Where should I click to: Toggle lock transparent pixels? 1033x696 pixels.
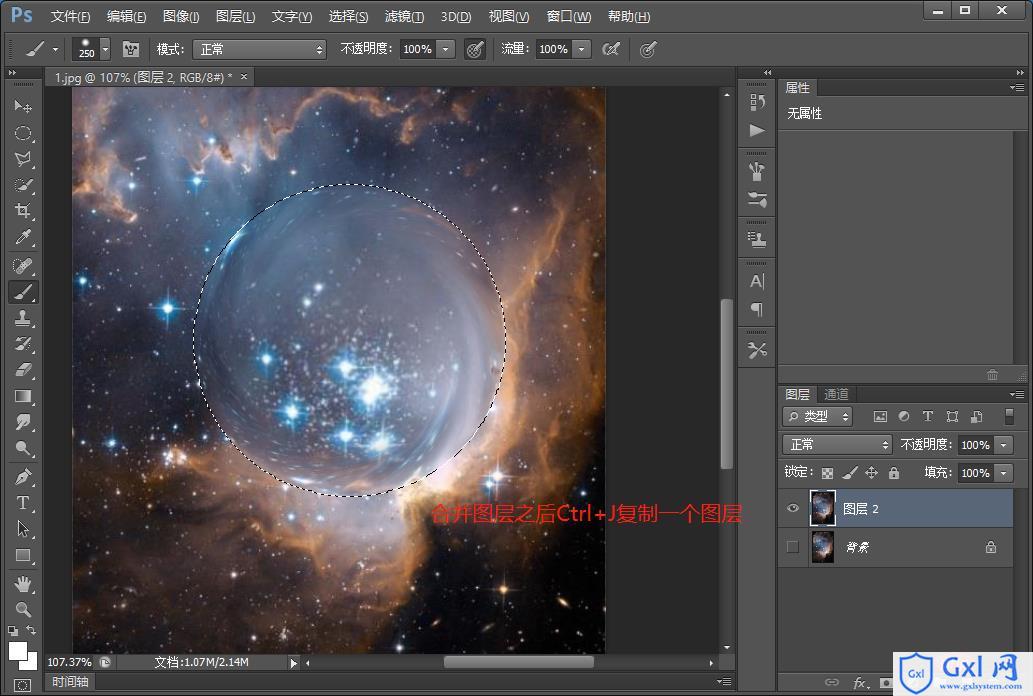point(828,473)
